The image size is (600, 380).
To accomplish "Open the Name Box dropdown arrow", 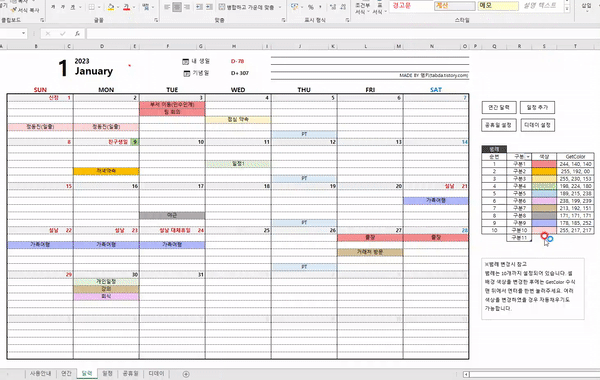I will [x=23, y=34].
